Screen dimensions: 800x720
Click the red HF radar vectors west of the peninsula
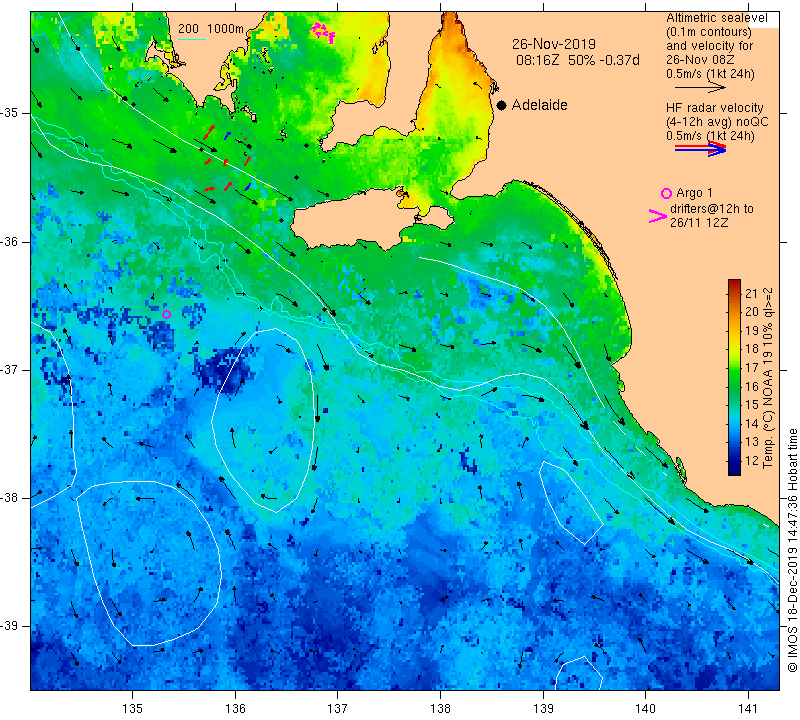pos(226,160)
